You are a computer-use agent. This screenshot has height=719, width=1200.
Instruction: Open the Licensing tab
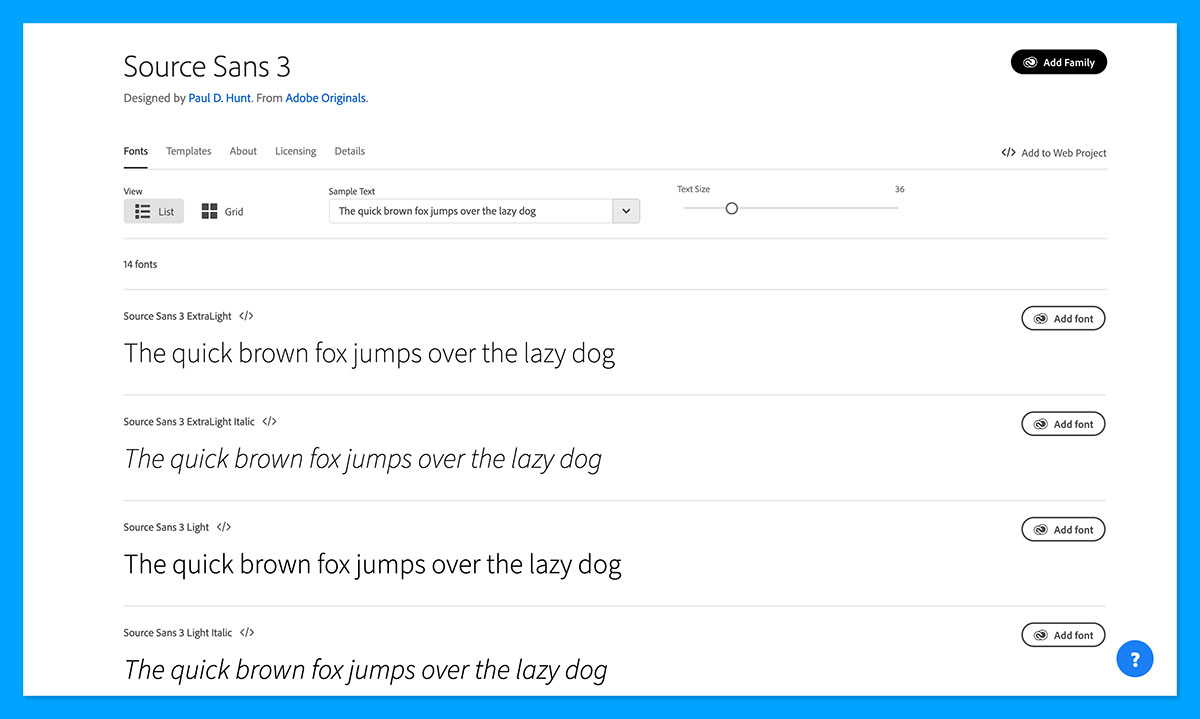(295, 151)
